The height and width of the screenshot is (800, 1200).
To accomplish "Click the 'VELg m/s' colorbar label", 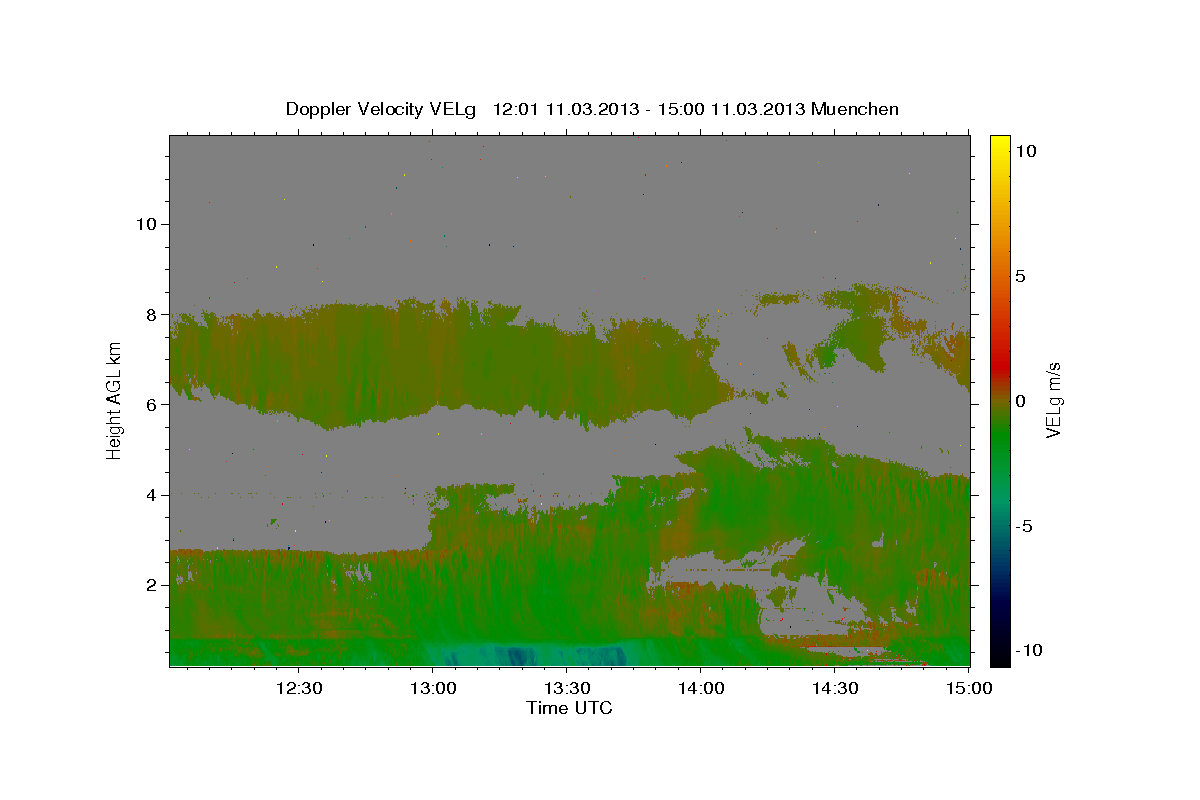I will (1053, 401).
